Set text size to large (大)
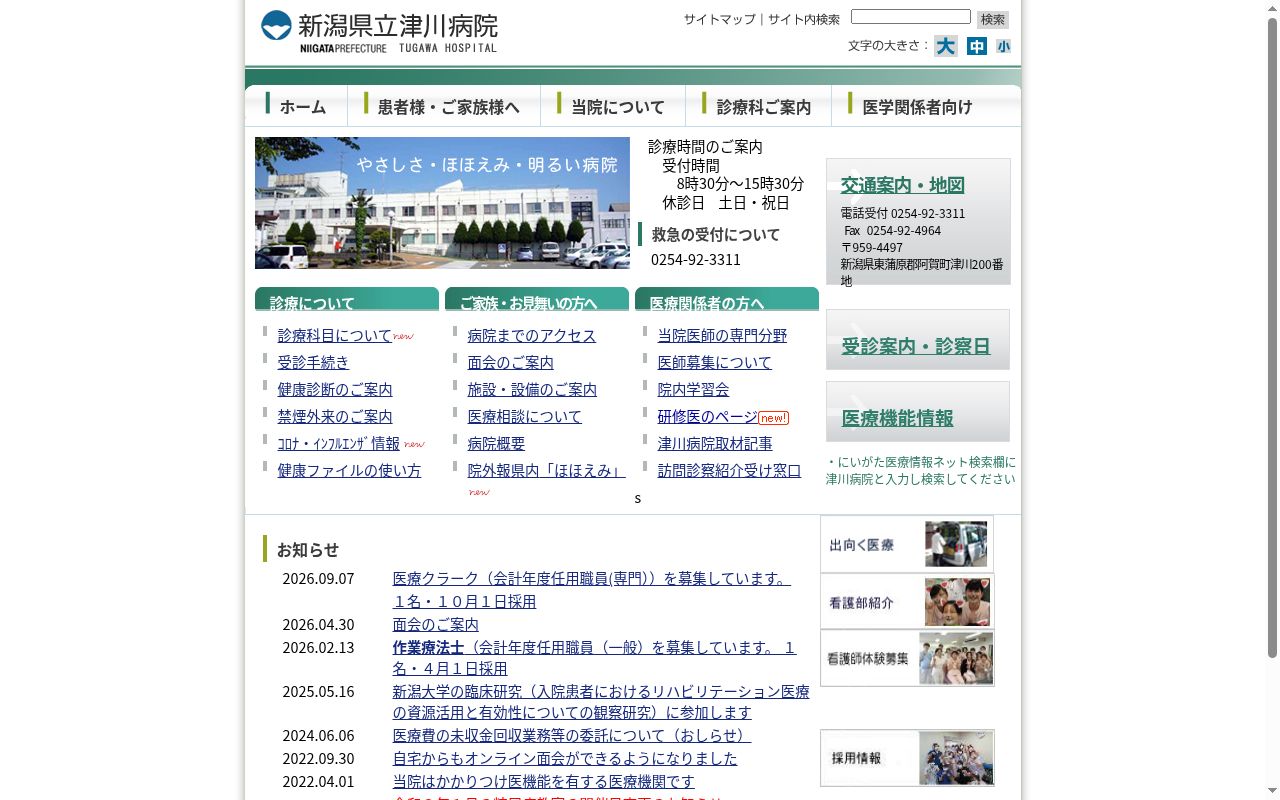The image size is (1280, 800). click(946, 46)
